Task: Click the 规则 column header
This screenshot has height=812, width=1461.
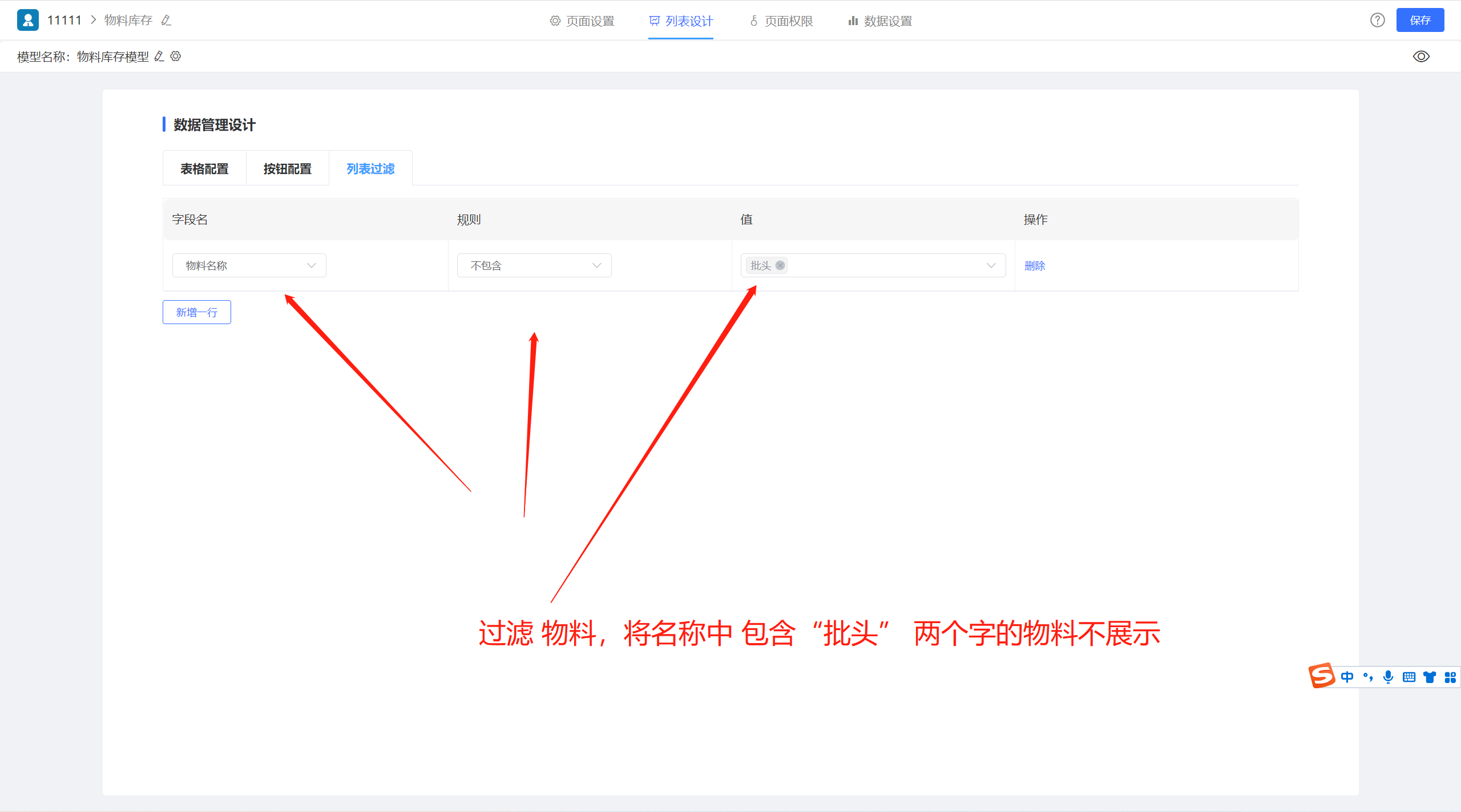Action: pyautogui.click(x=469, y=219)
